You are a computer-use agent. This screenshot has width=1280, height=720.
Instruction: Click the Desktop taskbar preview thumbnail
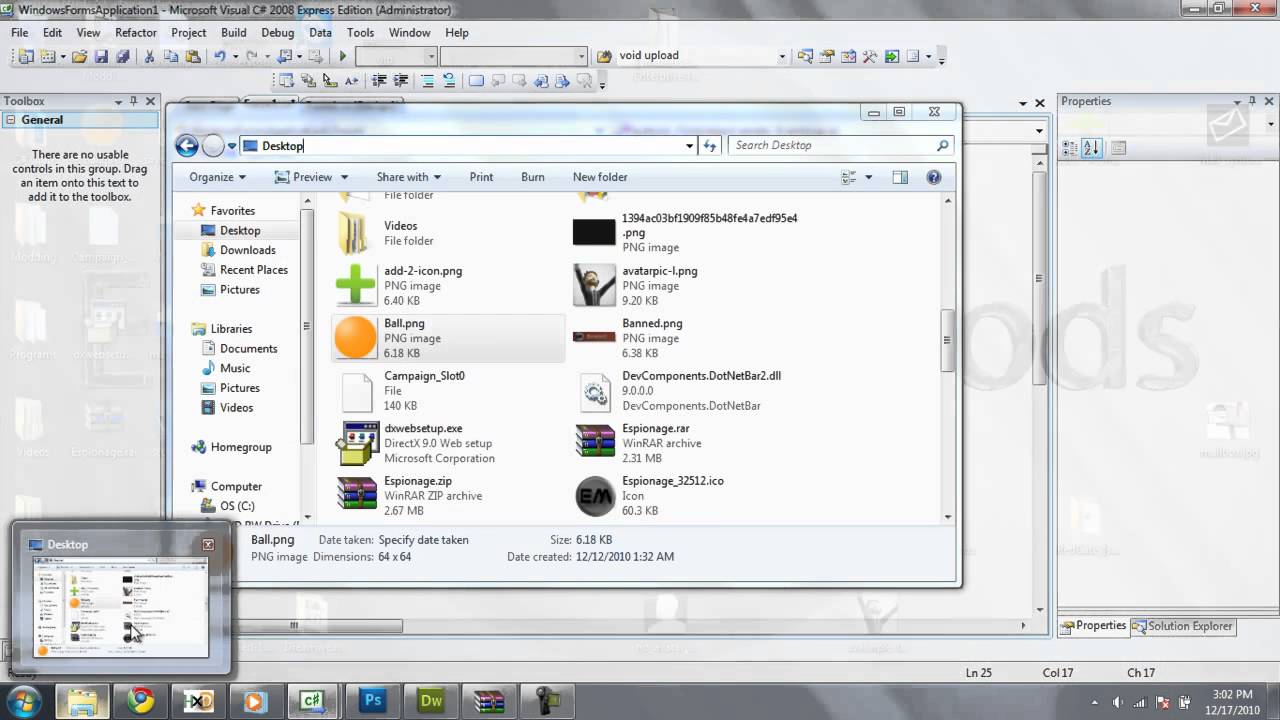pos(119,607)
